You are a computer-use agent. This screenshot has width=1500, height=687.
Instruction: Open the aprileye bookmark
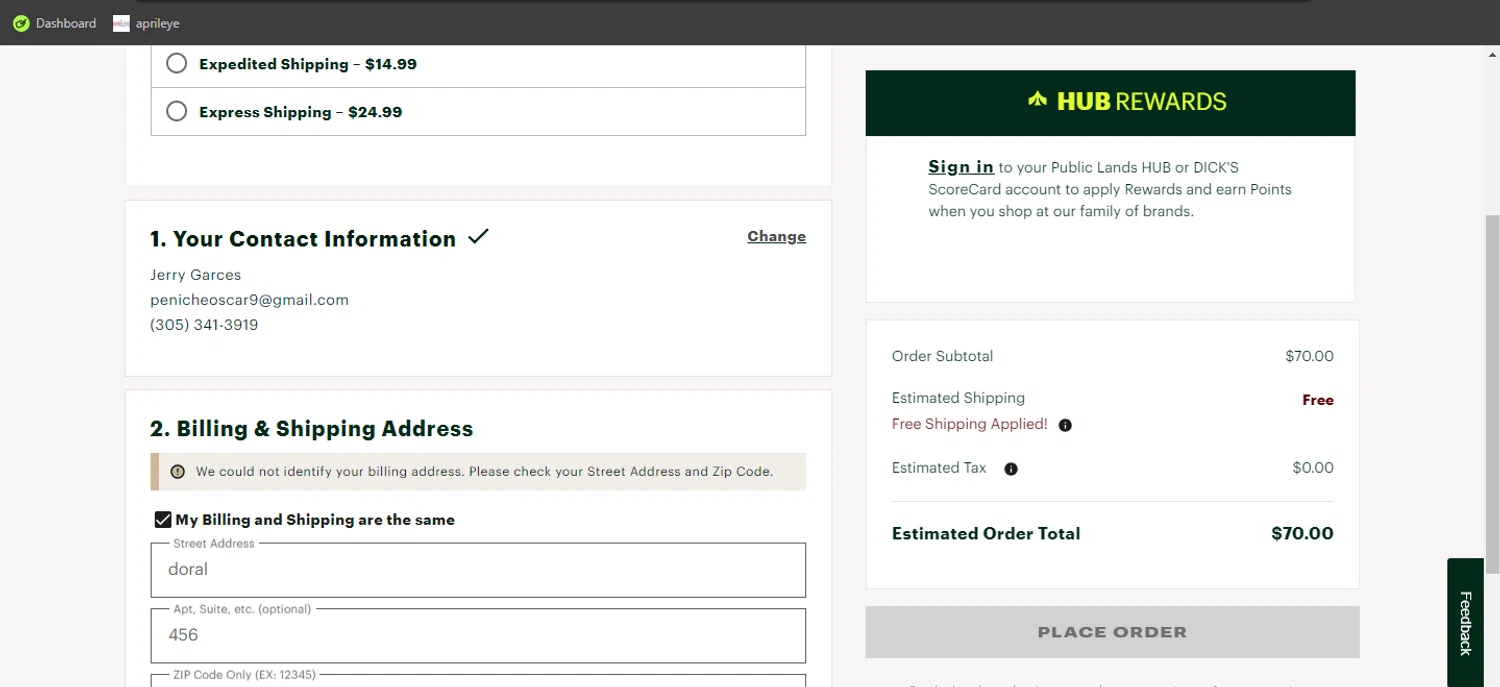(146, 23)
